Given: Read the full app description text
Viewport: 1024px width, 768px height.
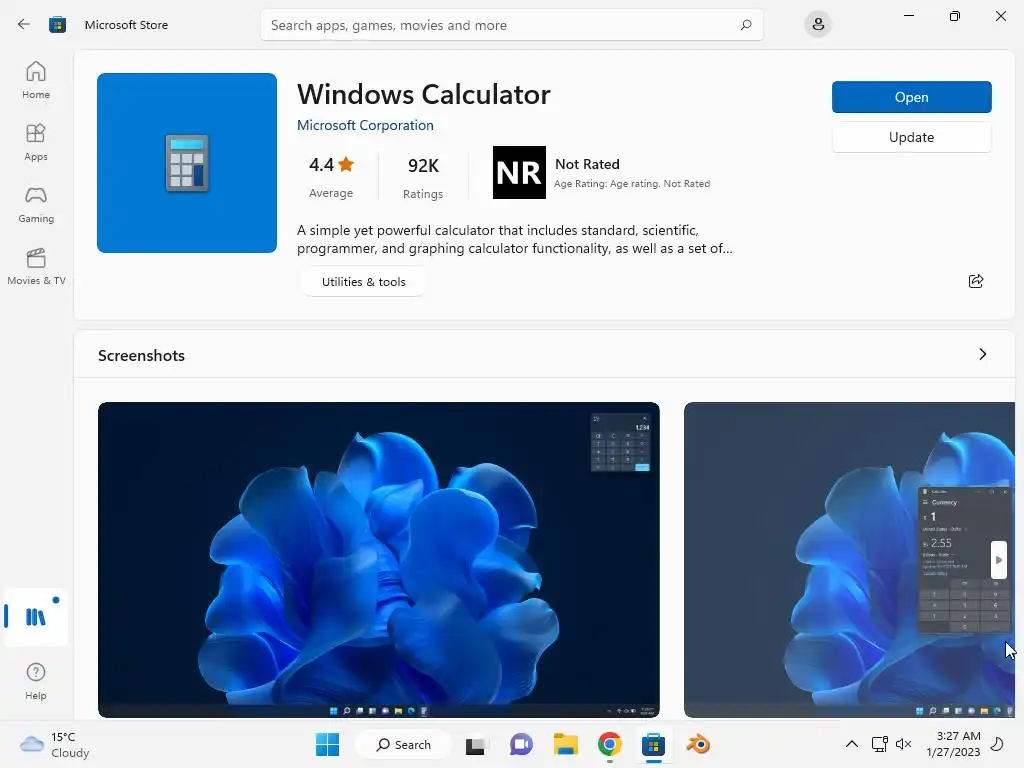Looking at the screenshot, I should click(x=515, y=240).
